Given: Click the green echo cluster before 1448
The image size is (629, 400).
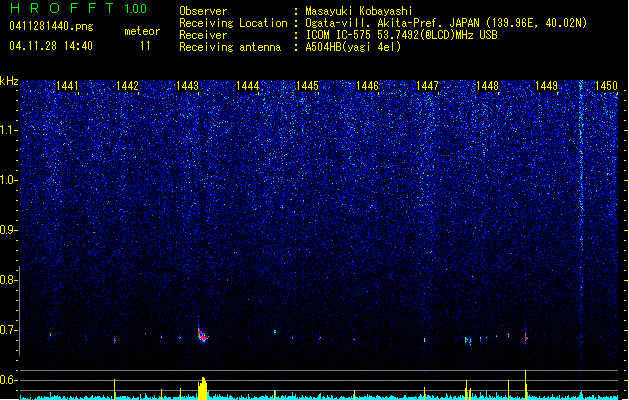Looking at the screenshot, I should pyautogui.click(x=468, y=341).
